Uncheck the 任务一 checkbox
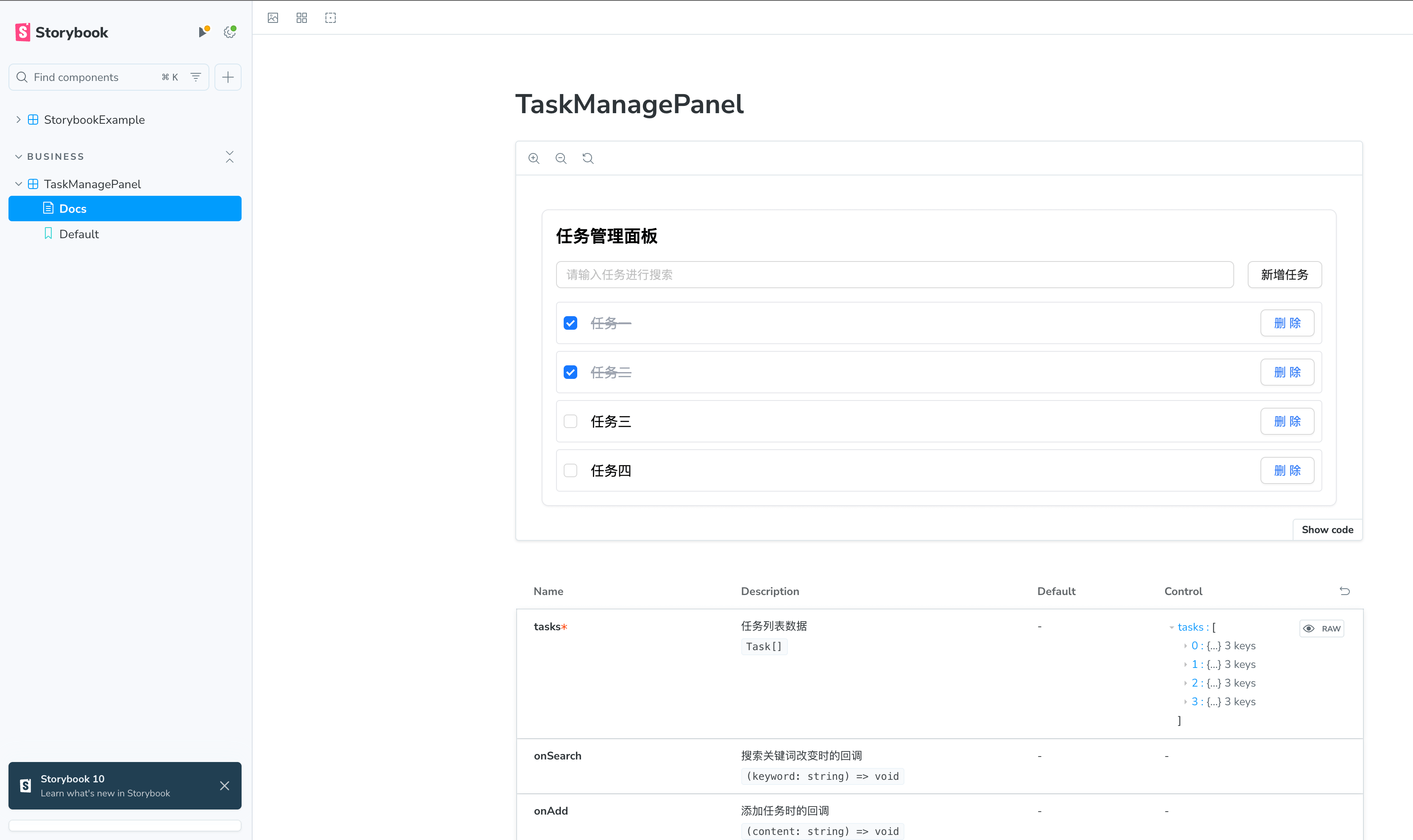The width and height of the screenshot is (1413, 840). [570, 323]
